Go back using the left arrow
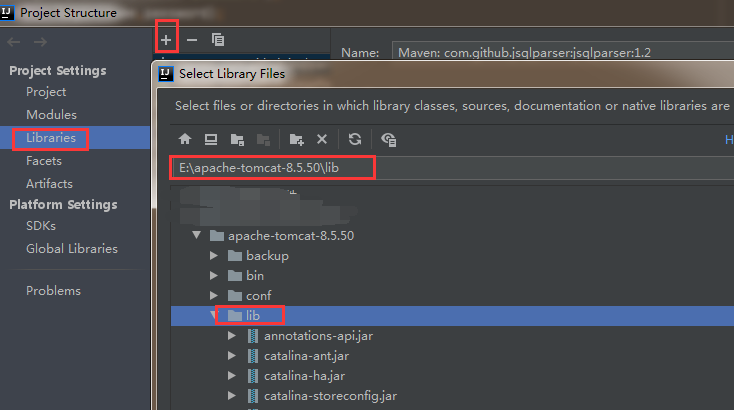The image size is (734, 410). tap(14, 42)
